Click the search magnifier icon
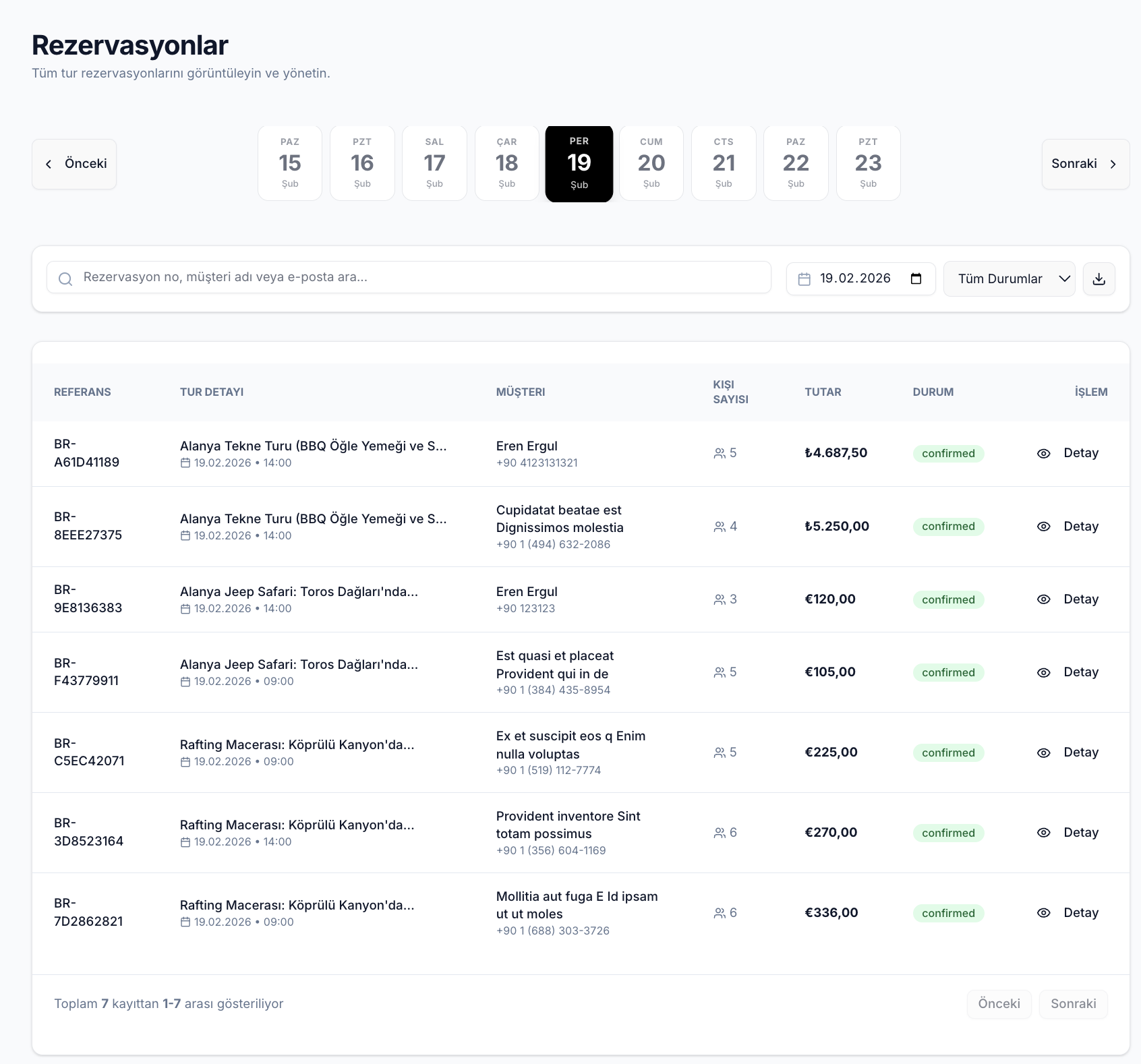 point(65,278)
